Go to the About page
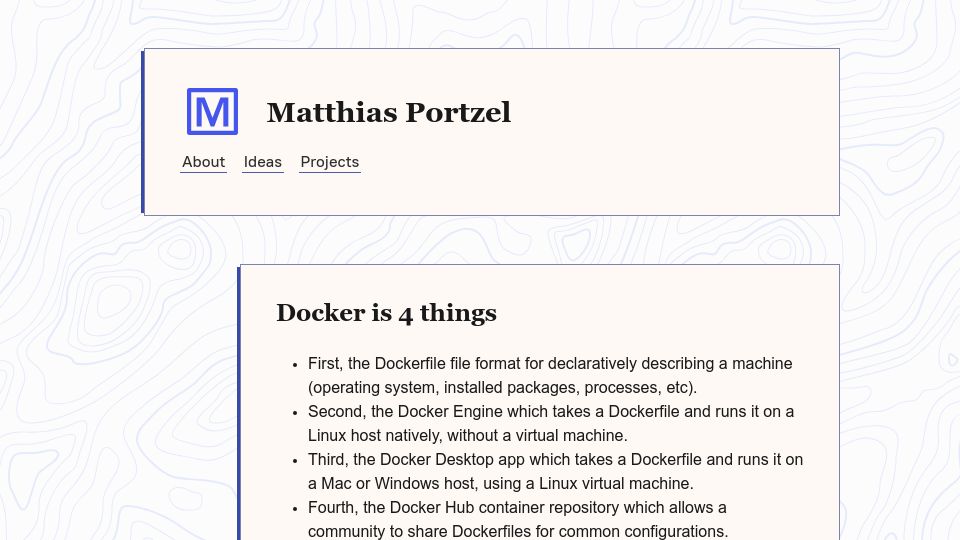This screenshot has width=960, height=540. pyautogui.click(x=203, y=162)
